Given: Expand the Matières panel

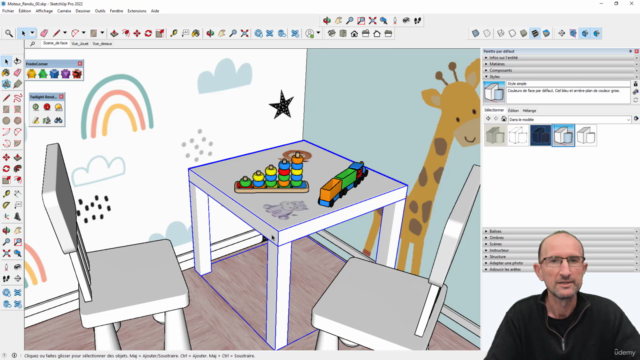Looking at the screenshot, I should point(560,64).
